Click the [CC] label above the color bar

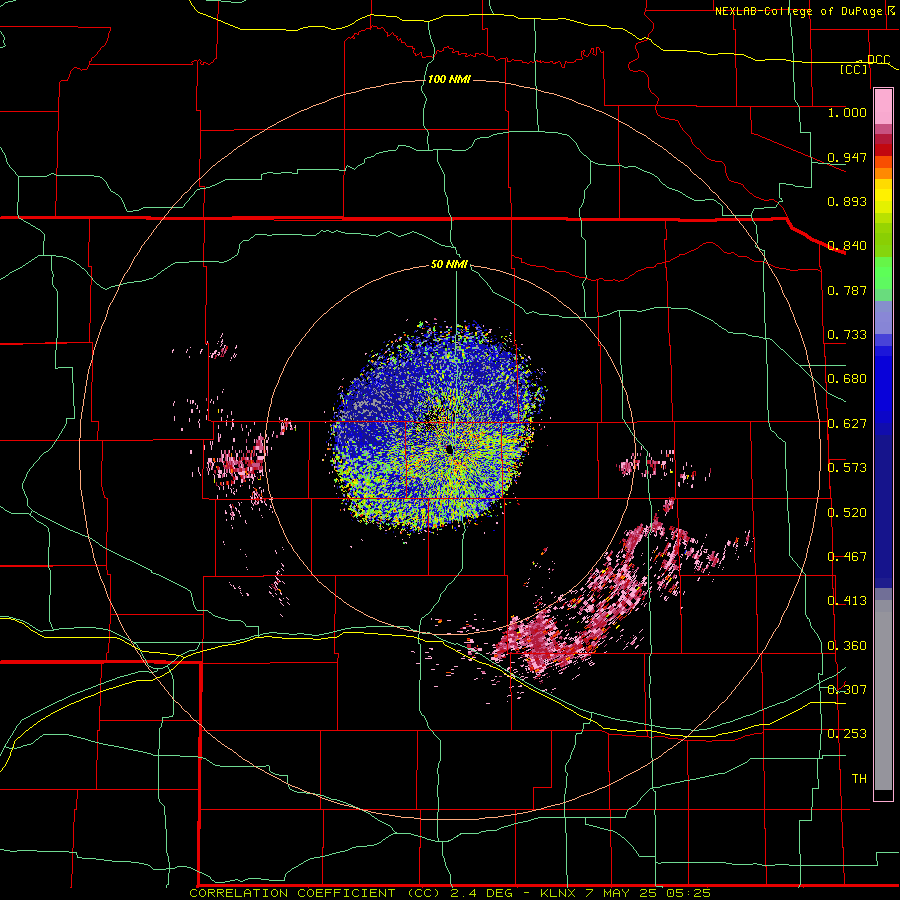click(x=854, y=69)
